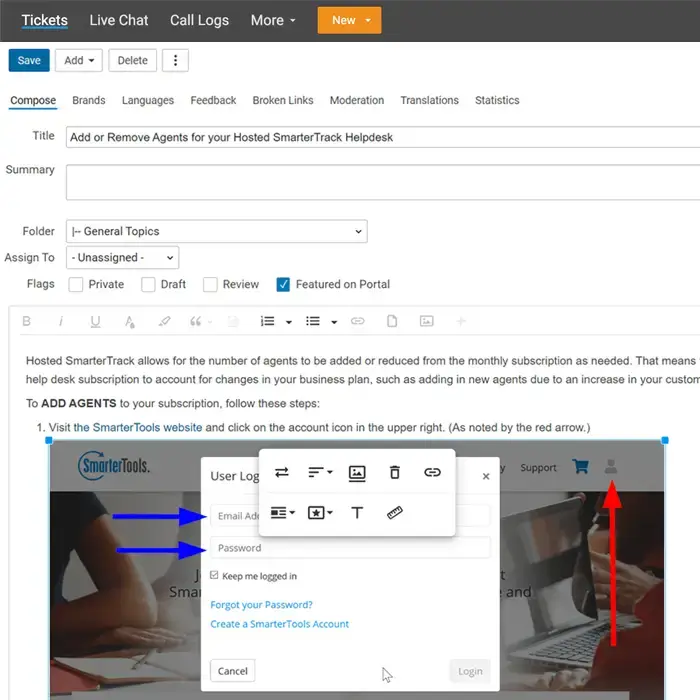Click into the Title input field
Viewport: 700px width, 700px height.
[x=383, y=137]
